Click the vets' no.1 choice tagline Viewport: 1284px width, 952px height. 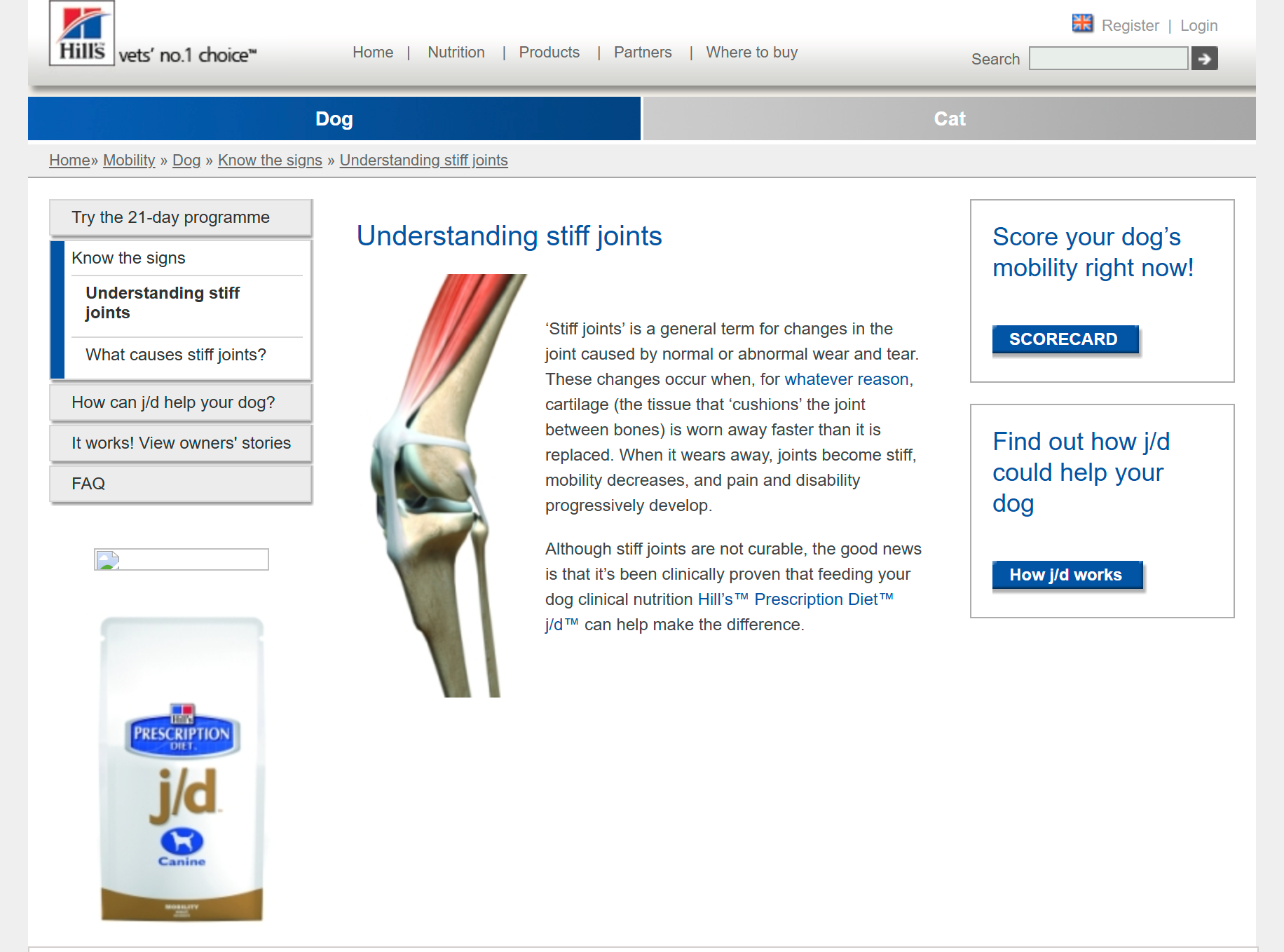tap(188, 55)
